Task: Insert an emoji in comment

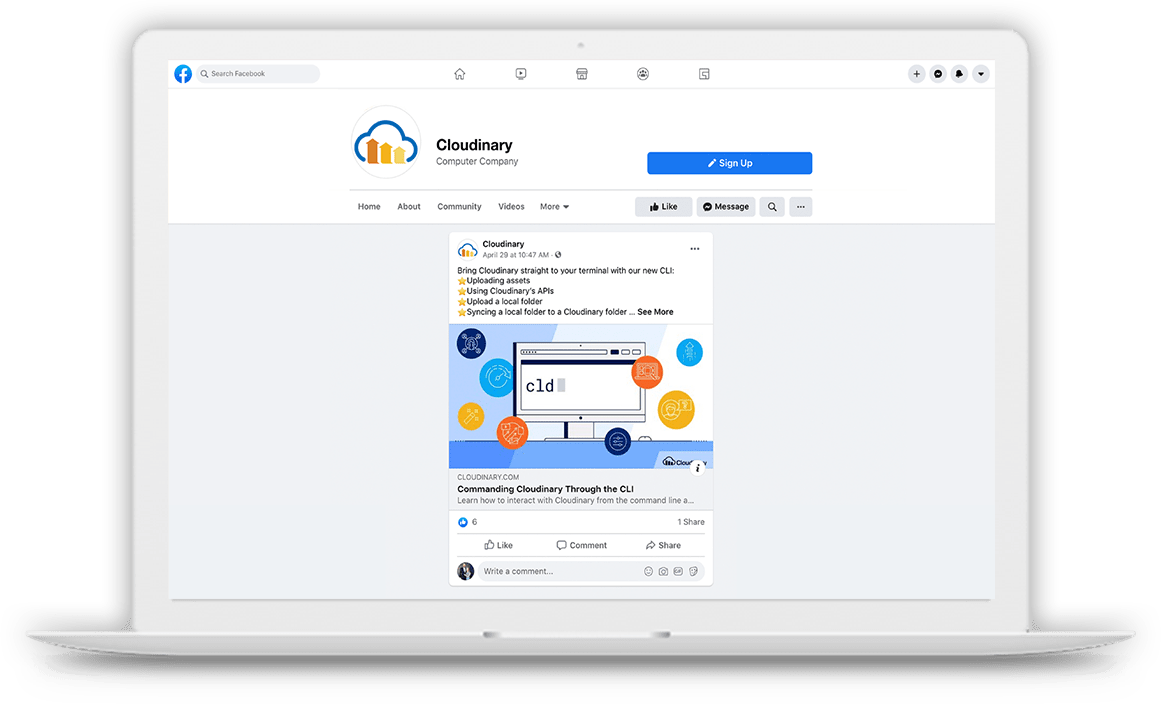Action: [649, 571]
